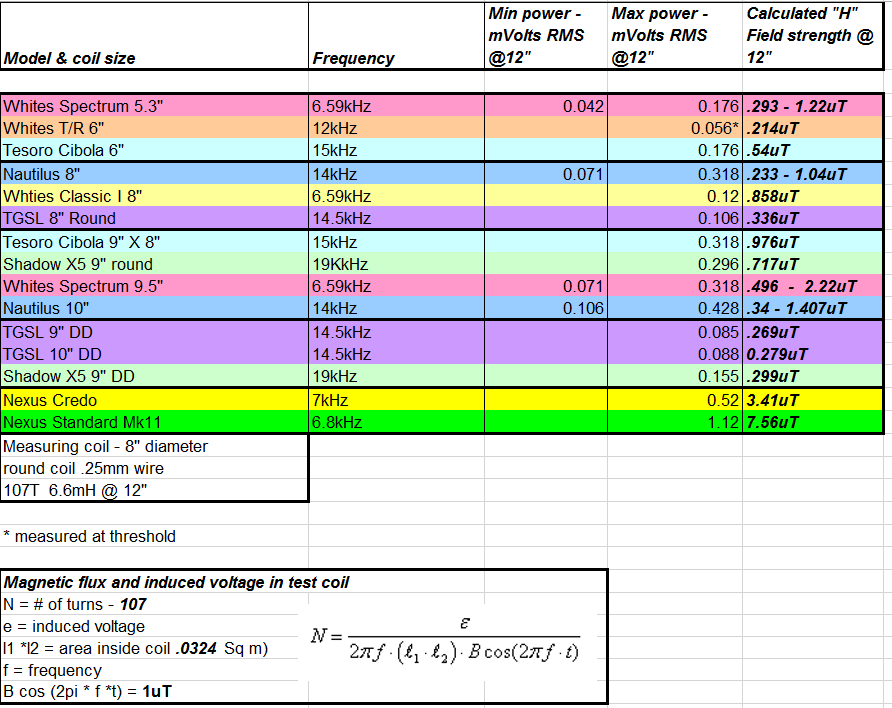Screen dimensions: 892x708
Task: Click field strength '7.56uT'
Action: tap(813, 423)
